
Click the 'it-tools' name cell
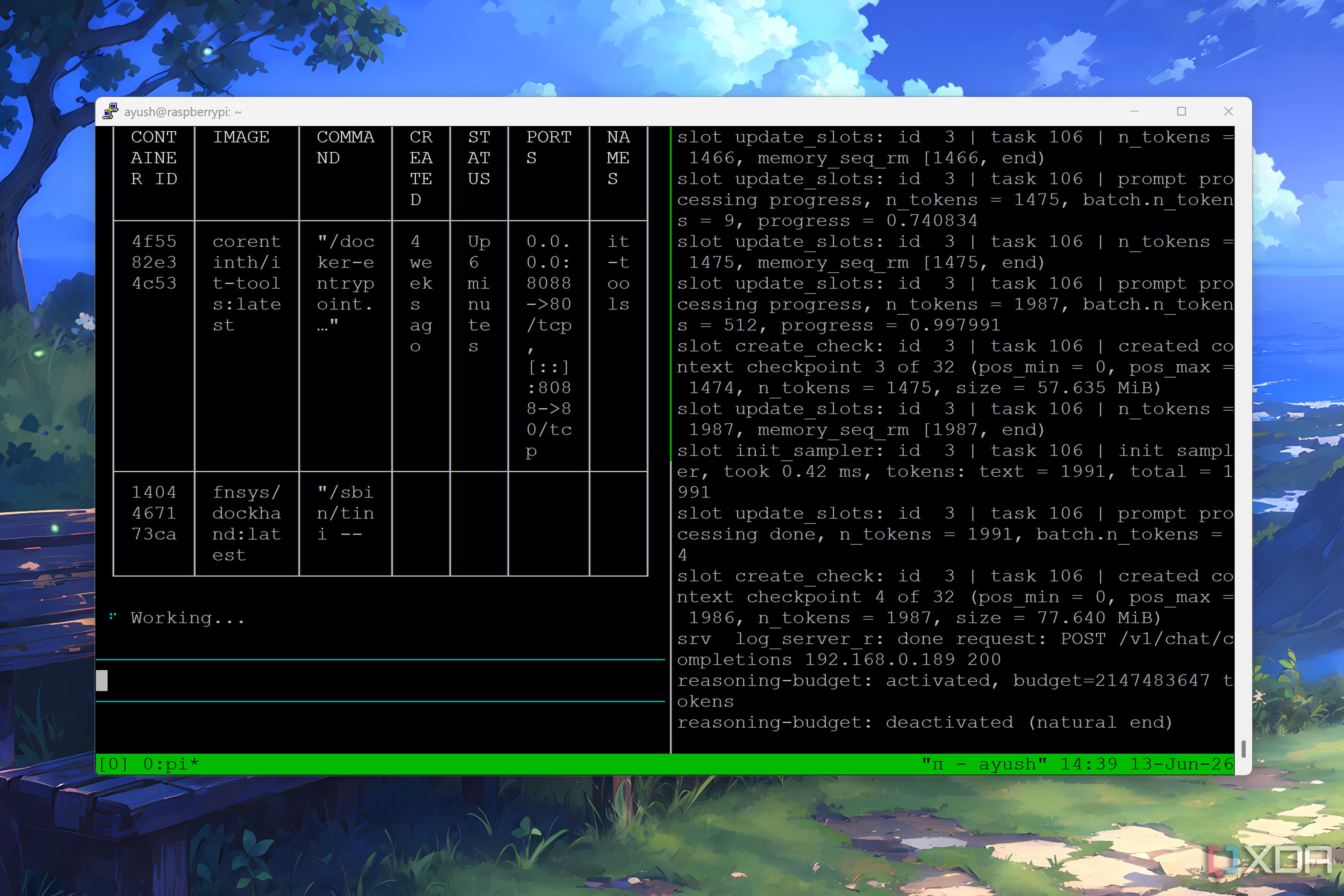[x=618, y=273]
